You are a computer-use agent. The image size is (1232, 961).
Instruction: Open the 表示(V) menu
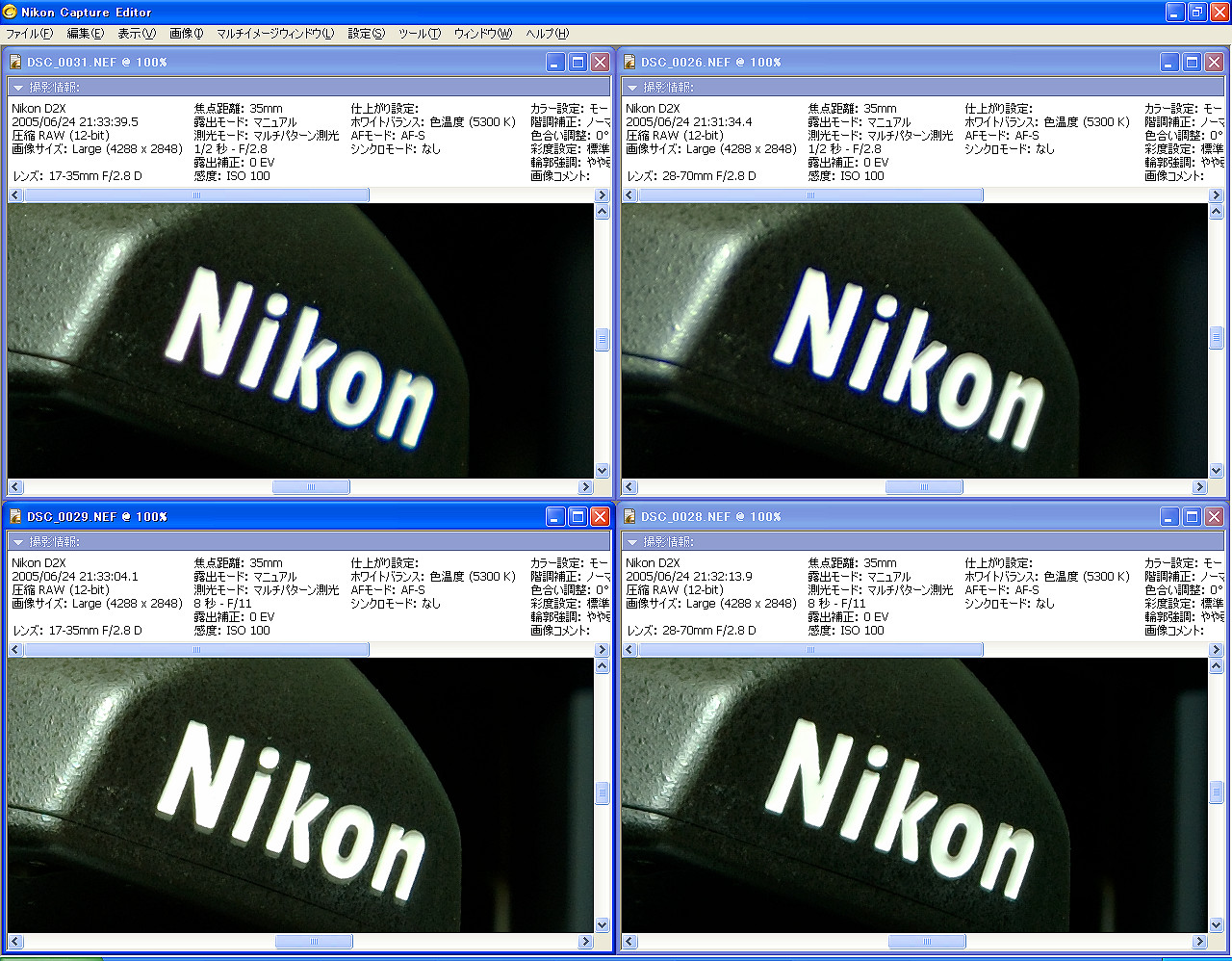click(137, 34)
